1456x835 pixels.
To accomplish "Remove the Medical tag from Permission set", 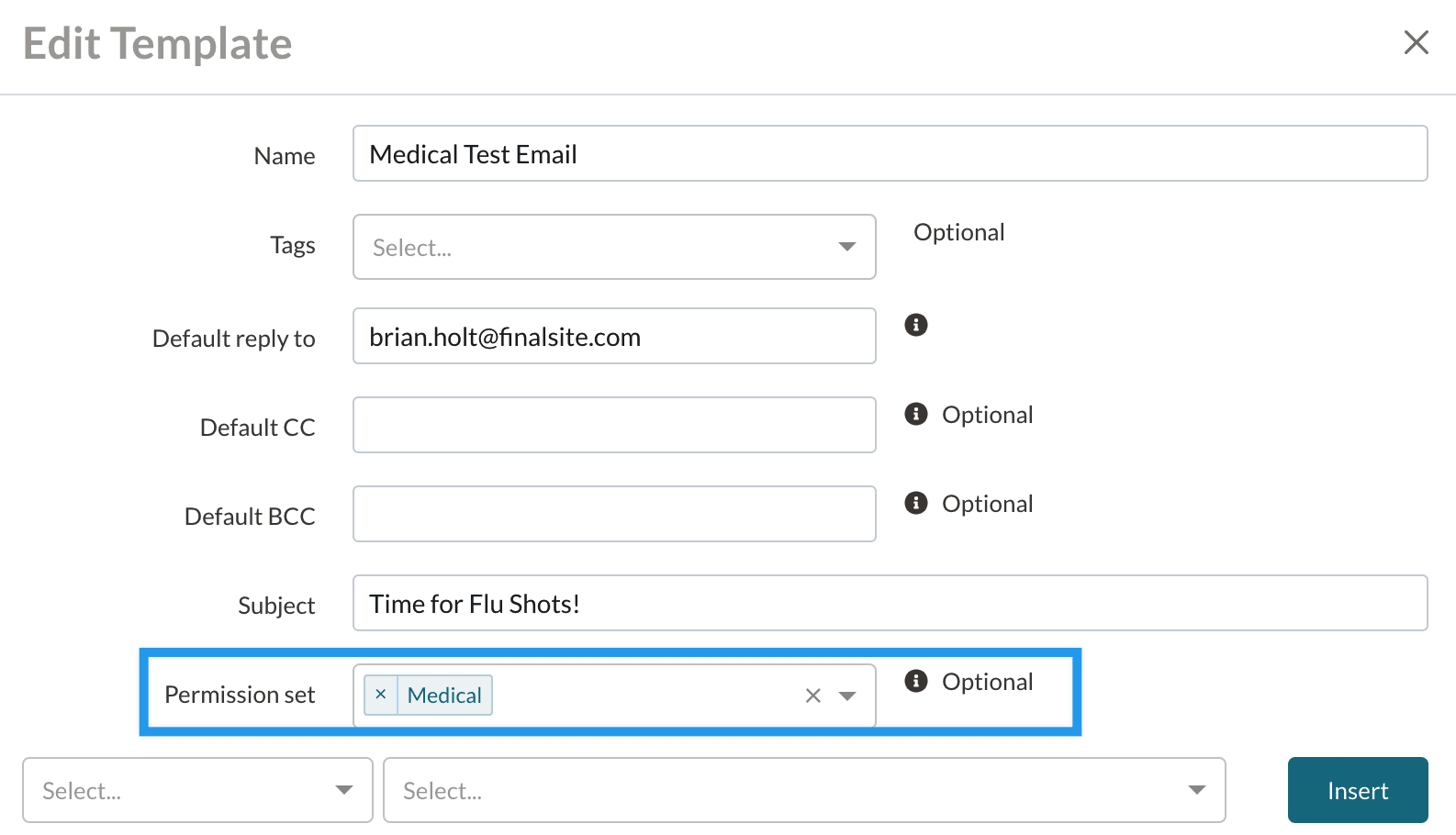I will pos(381,695).
